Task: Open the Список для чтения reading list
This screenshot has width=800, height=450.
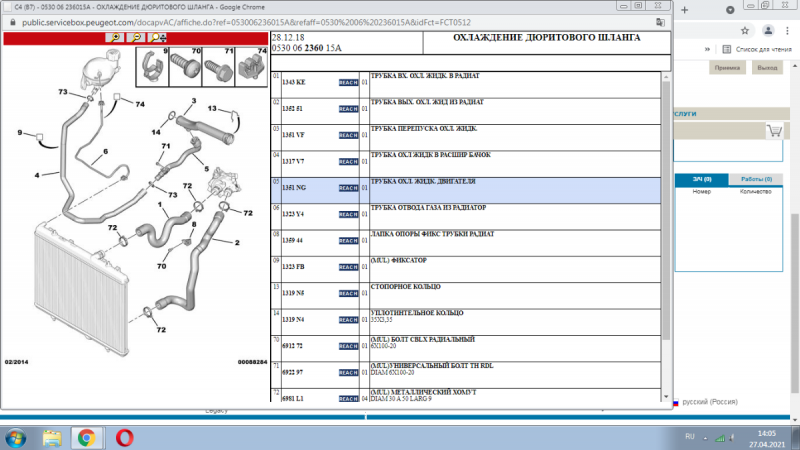Action: [x=757, y=48]
